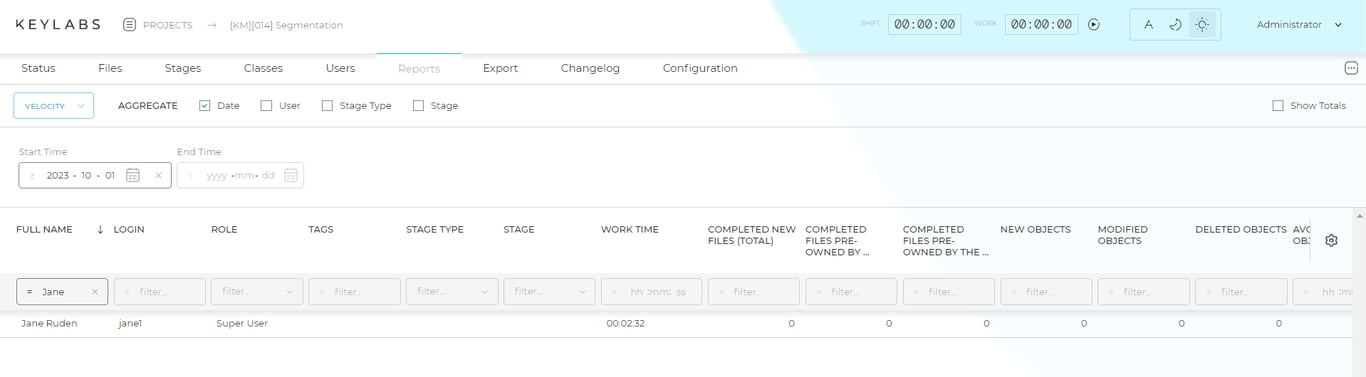Check the Show Totals checkbox
Image resolution: width=1366 pixels, height=377 pixels.
[1277, 105]
